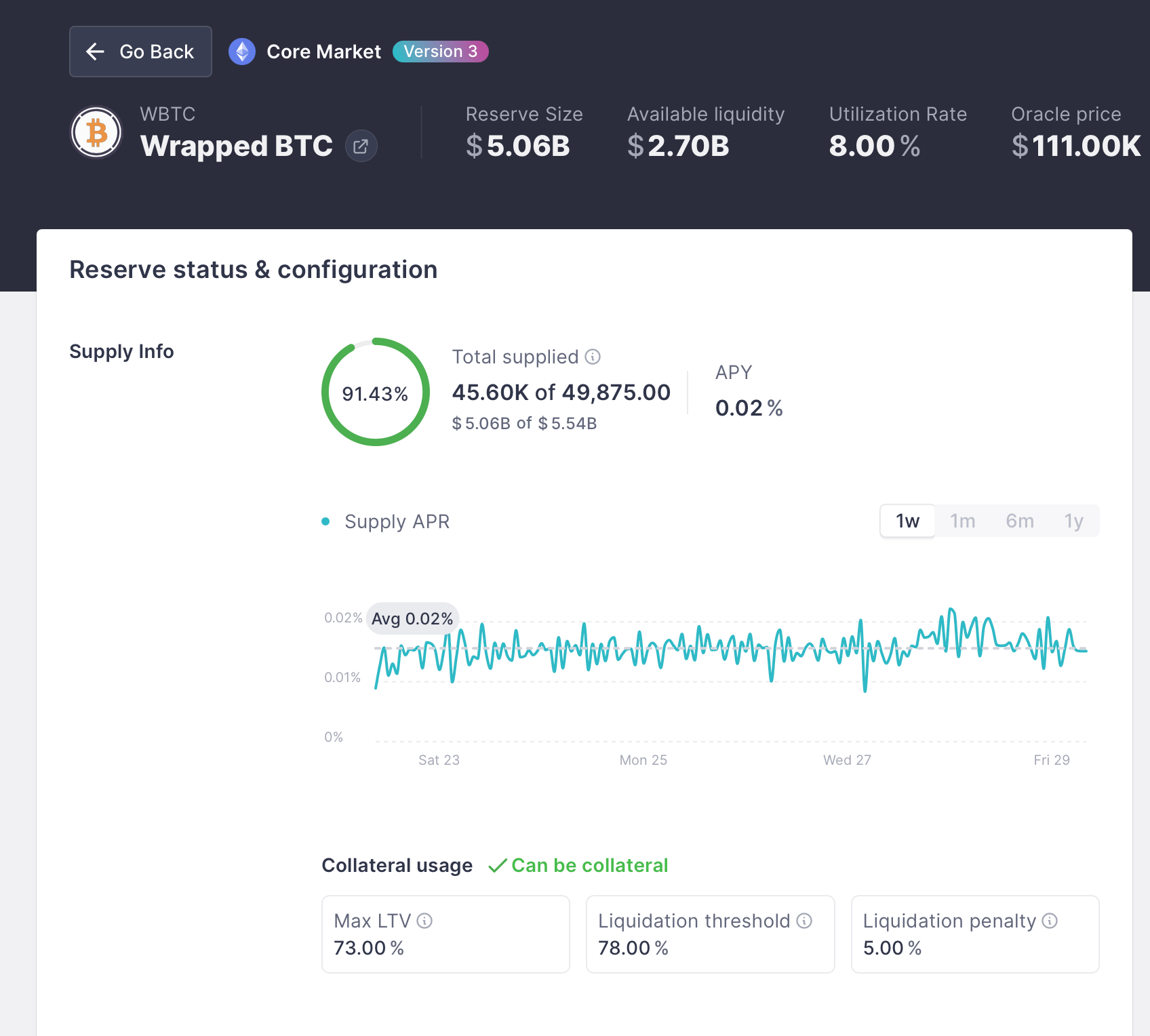Click Liquidation threshold info icon
Viewport: 1150px width, 1036px height.
pyautogui.click(x=804, y=921)
